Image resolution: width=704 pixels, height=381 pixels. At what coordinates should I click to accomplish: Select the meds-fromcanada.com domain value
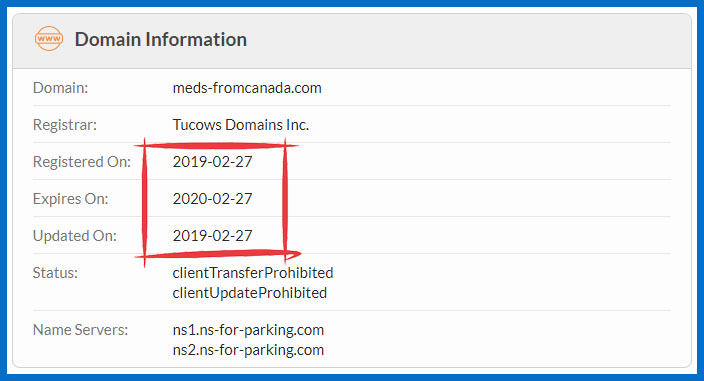(247, 88)
